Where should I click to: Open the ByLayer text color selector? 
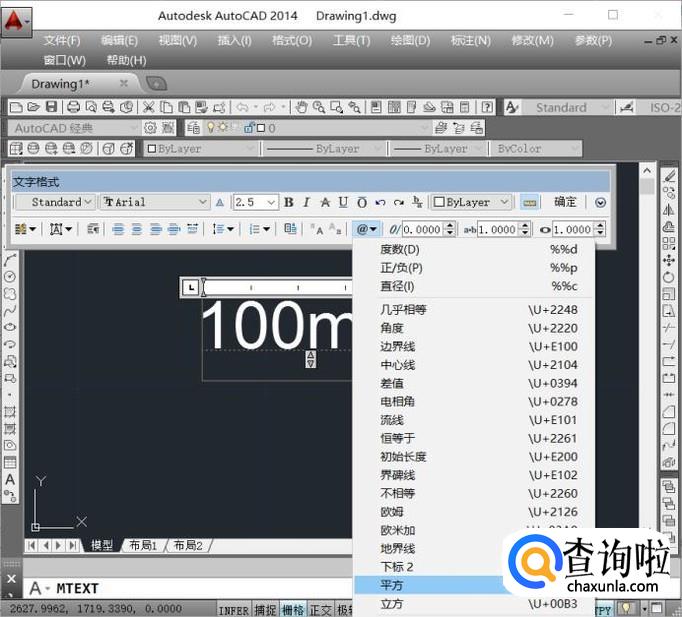point(471,202)
